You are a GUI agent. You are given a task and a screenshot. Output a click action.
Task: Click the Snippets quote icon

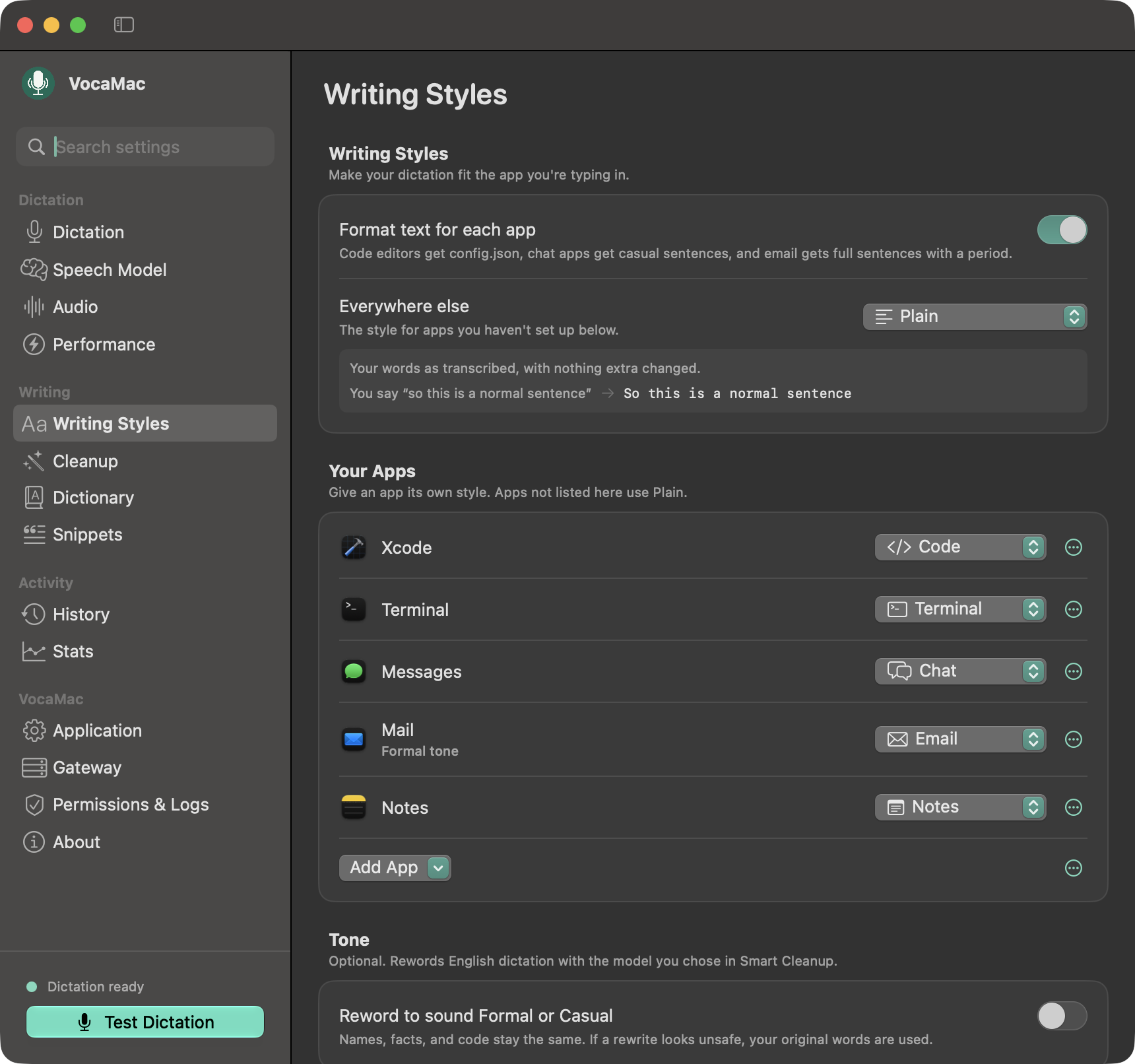coord(34,535)
